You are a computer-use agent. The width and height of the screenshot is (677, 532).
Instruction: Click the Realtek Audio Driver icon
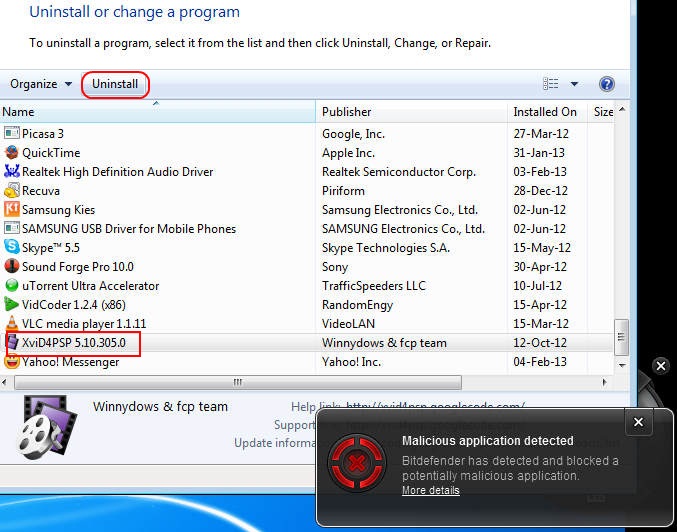12,171
